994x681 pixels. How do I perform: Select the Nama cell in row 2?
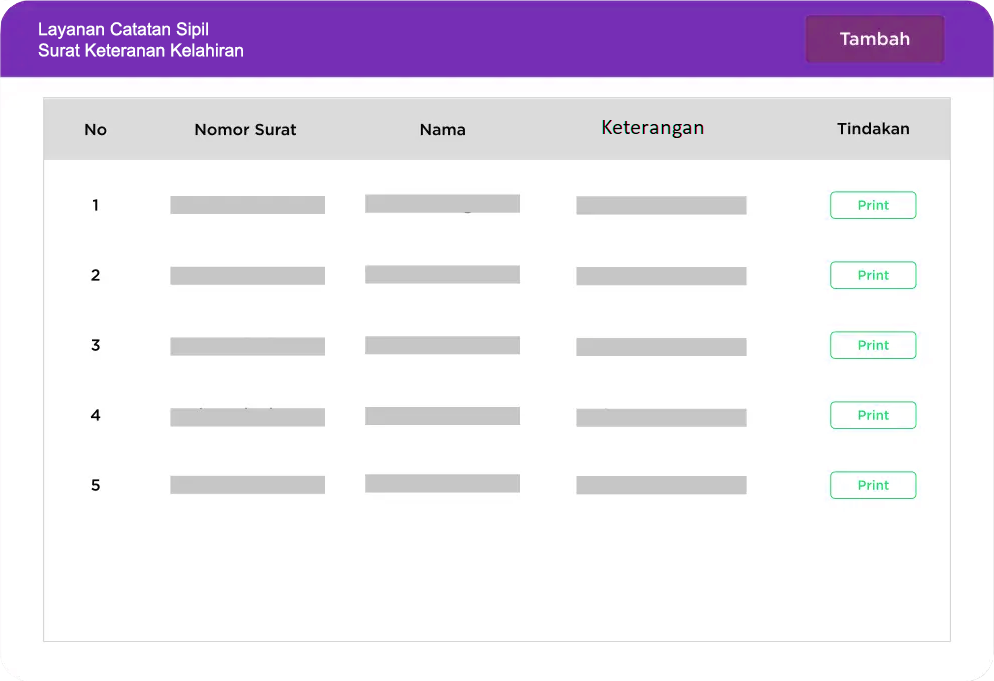(x=442, y=274)
